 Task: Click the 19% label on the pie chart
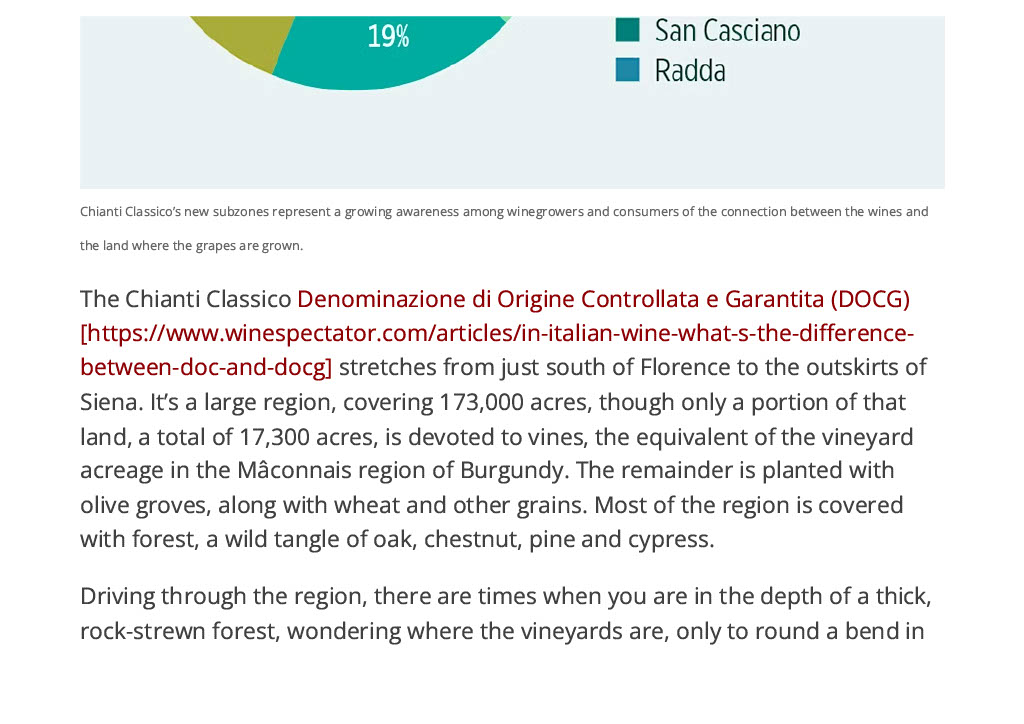tap(388, 37)
